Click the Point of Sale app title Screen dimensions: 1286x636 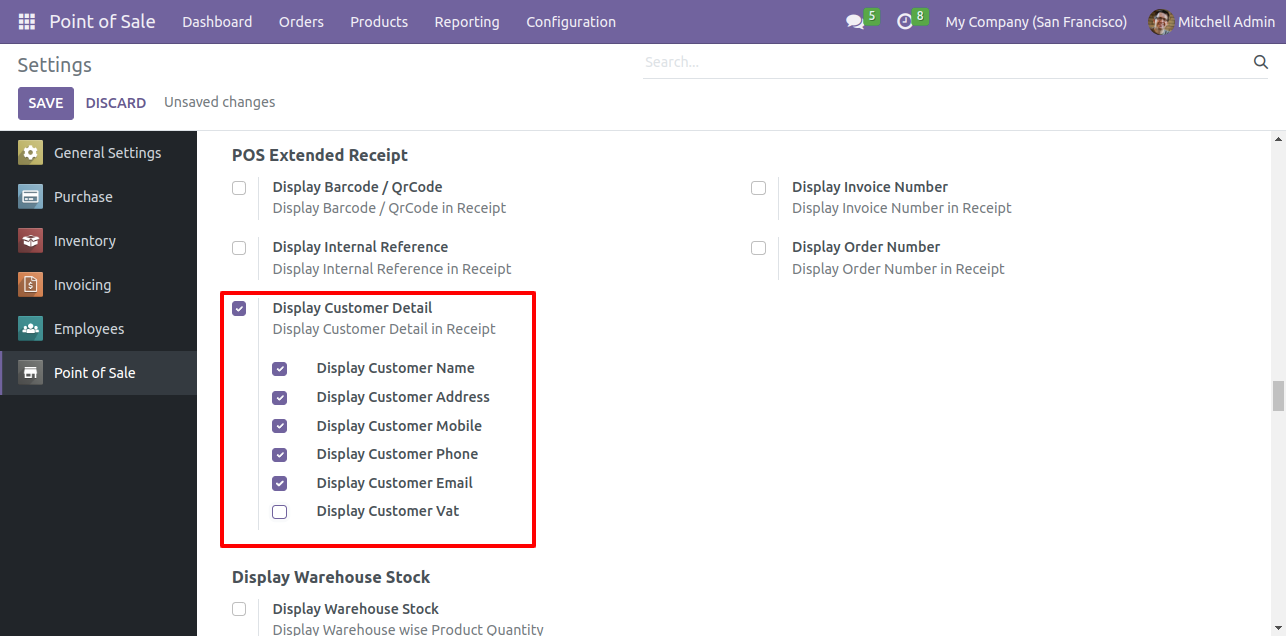[102, 22]
